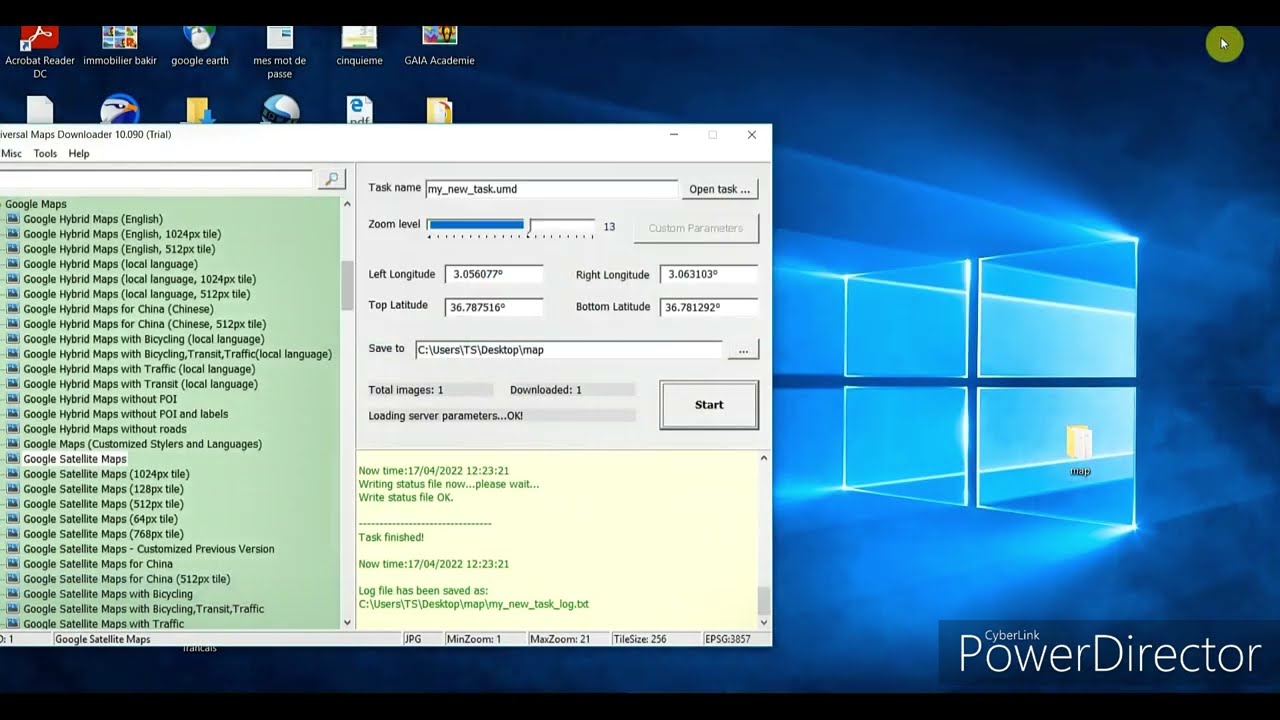Click the Right Longitude field
Viewport: 1280px width, 720px height.
pyautogui.click(x=709, y=274)
